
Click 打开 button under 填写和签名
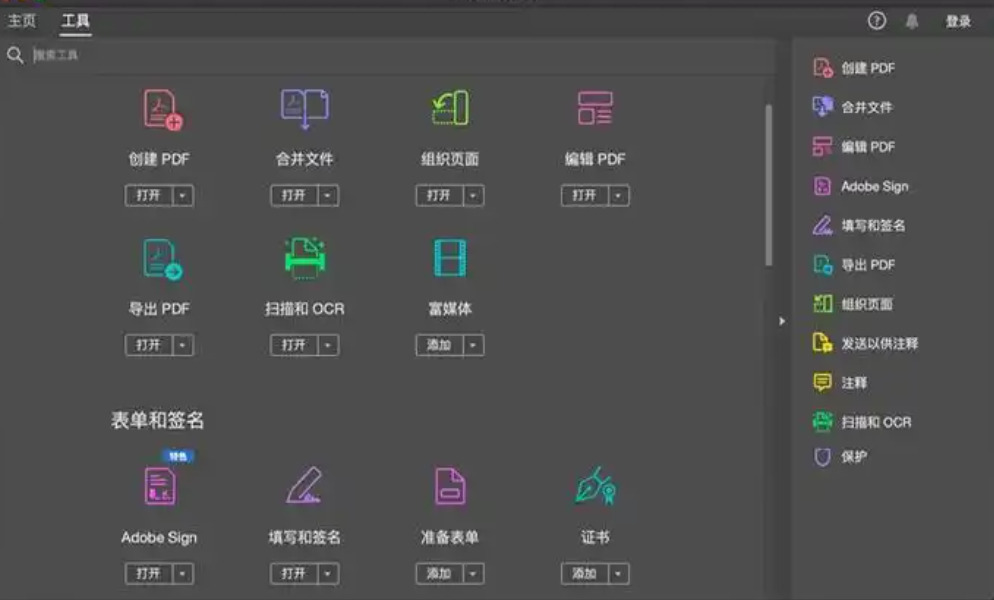(294, 573)
